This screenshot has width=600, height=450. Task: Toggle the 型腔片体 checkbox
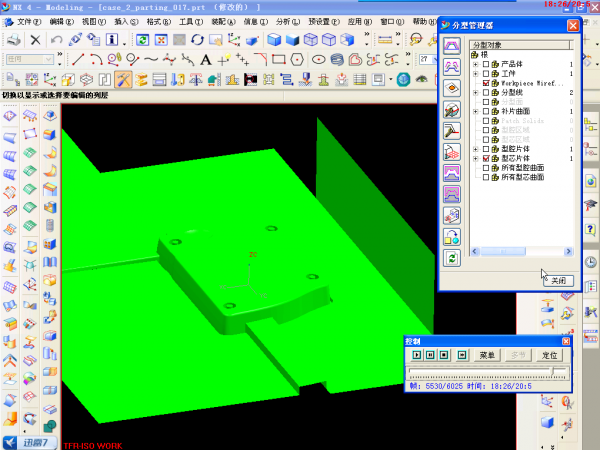coord(486,149)
